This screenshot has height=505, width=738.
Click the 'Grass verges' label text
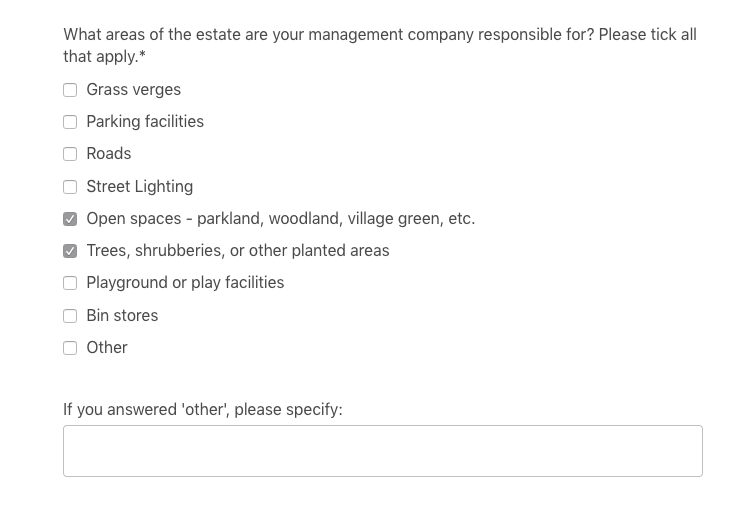click(x=134, y=89)
